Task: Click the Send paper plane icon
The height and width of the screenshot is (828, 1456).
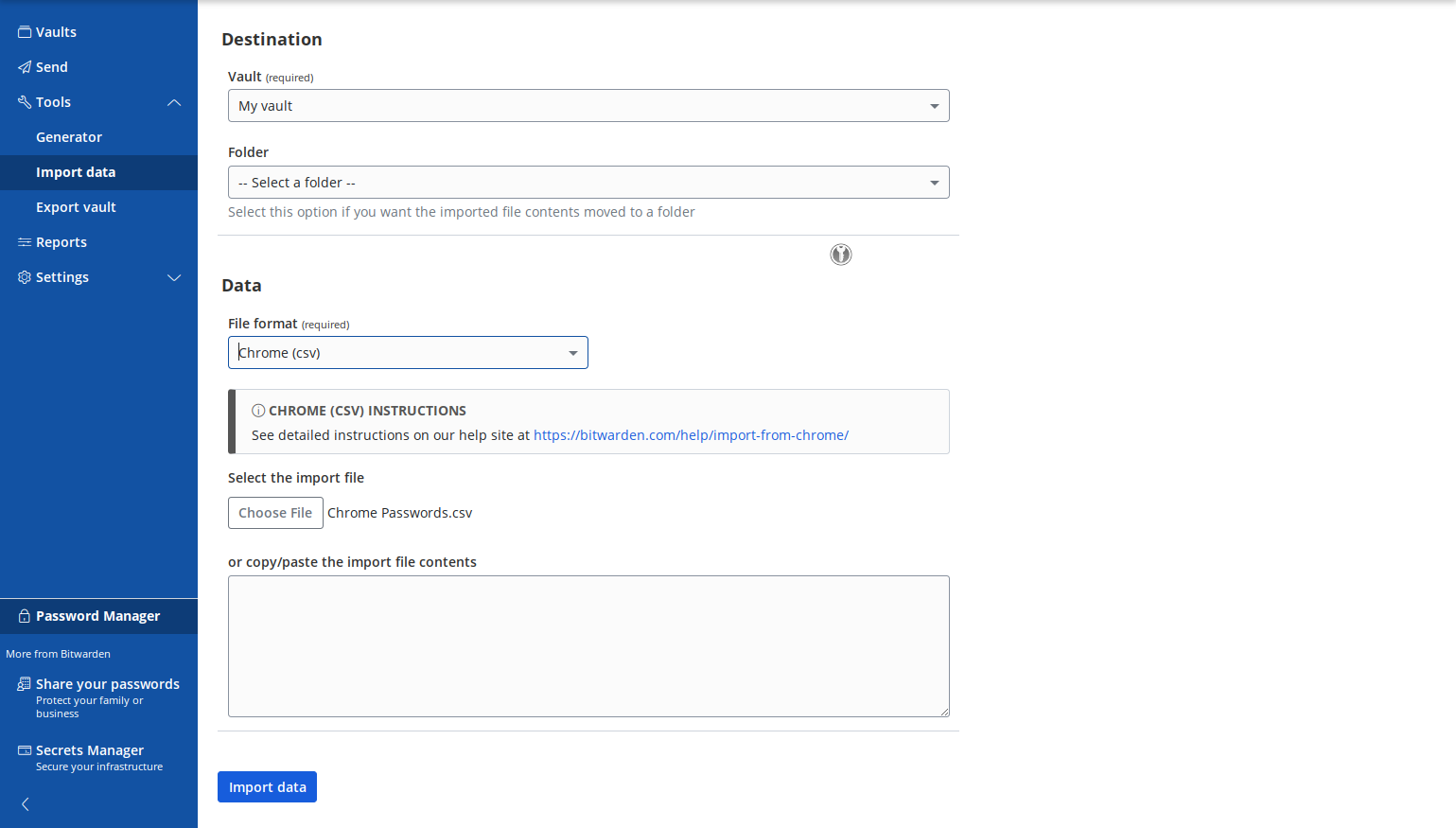Action: (25, 67)
